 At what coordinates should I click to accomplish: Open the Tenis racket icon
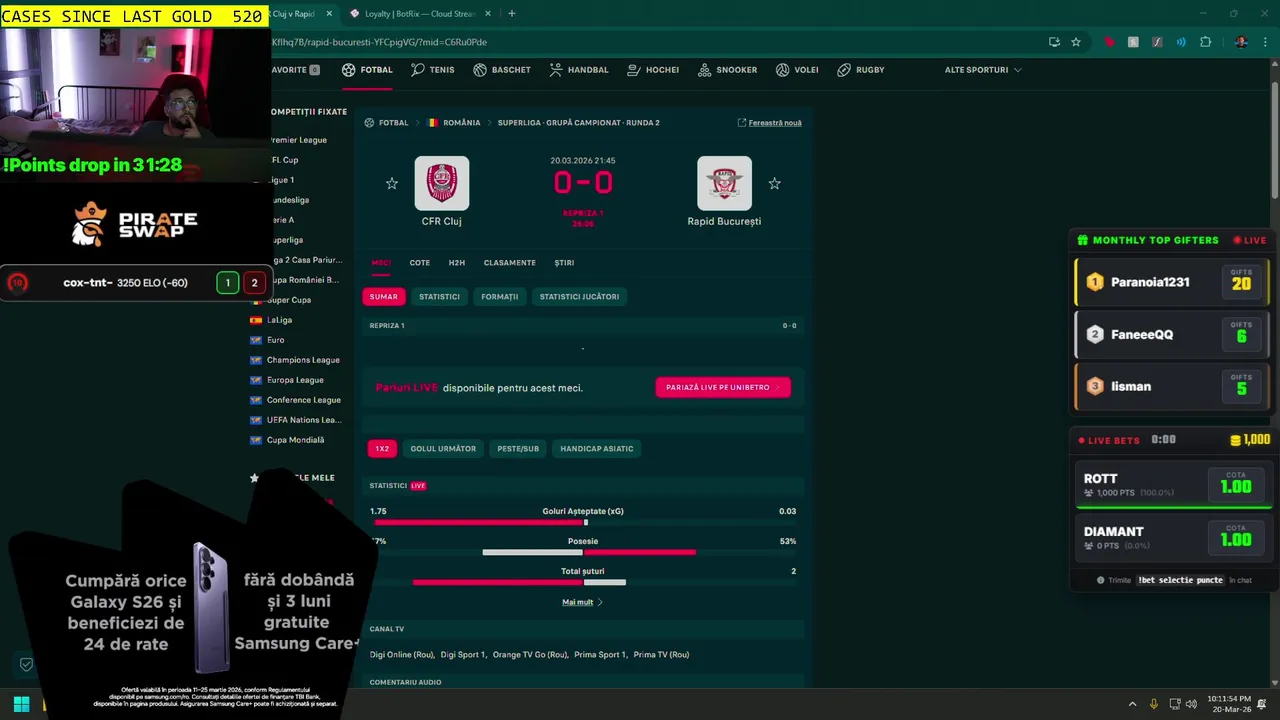point(419,70)
